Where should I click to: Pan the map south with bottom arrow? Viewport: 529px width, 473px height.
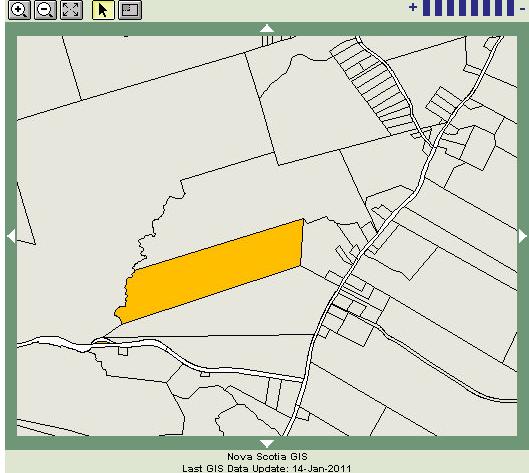tap(267, 443)
